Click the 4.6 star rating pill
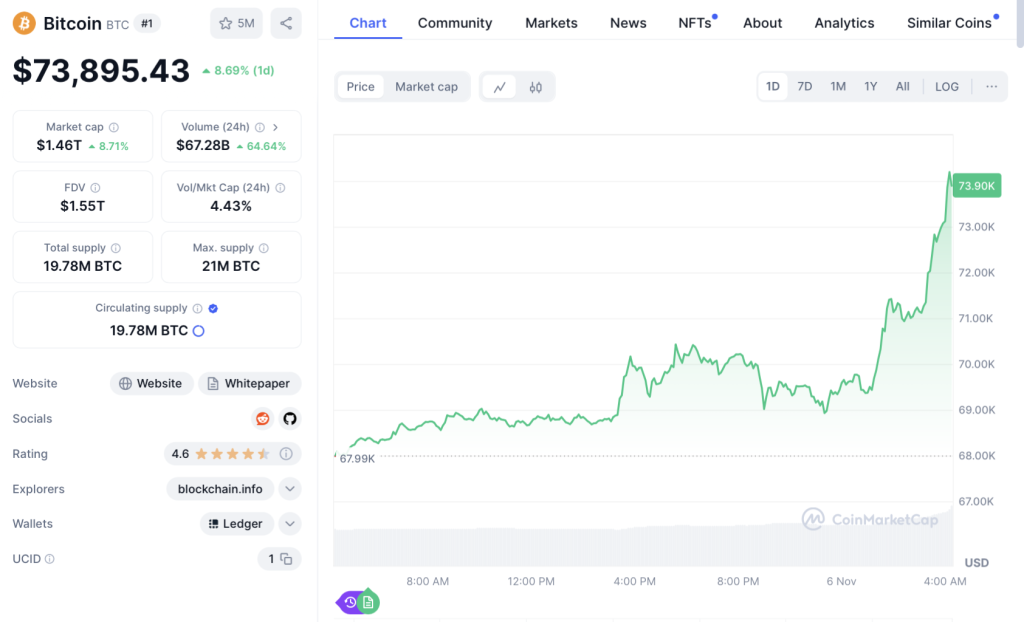 coord(232,453)
